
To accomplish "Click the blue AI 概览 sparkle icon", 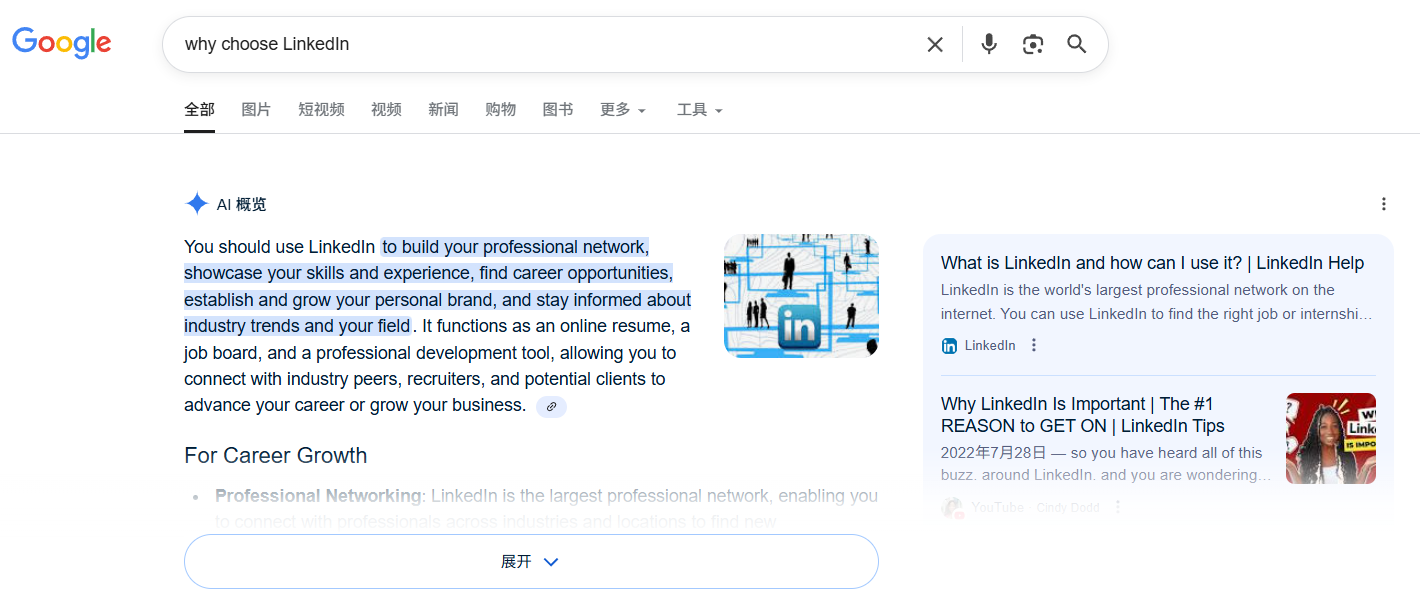I will [196, 204].
